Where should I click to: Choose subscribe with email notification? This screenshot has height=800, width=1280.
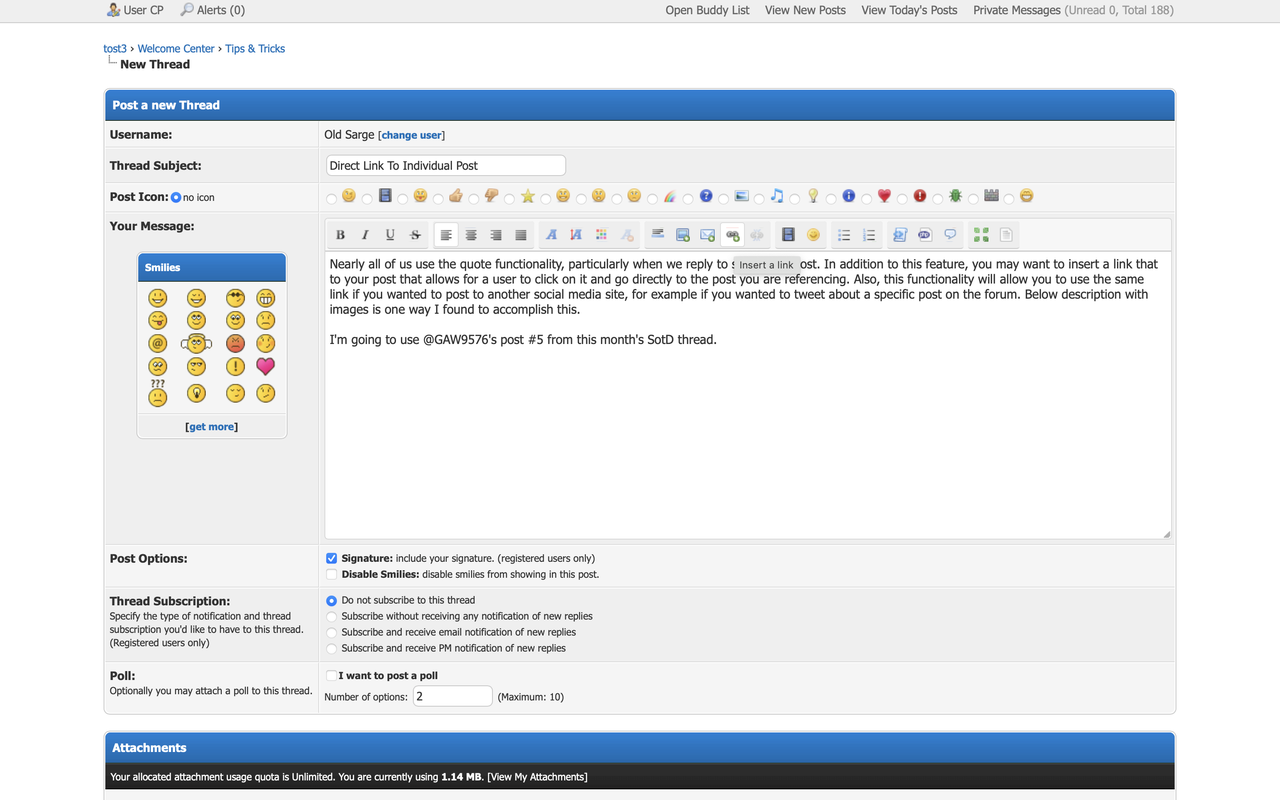tap(332, 632)
